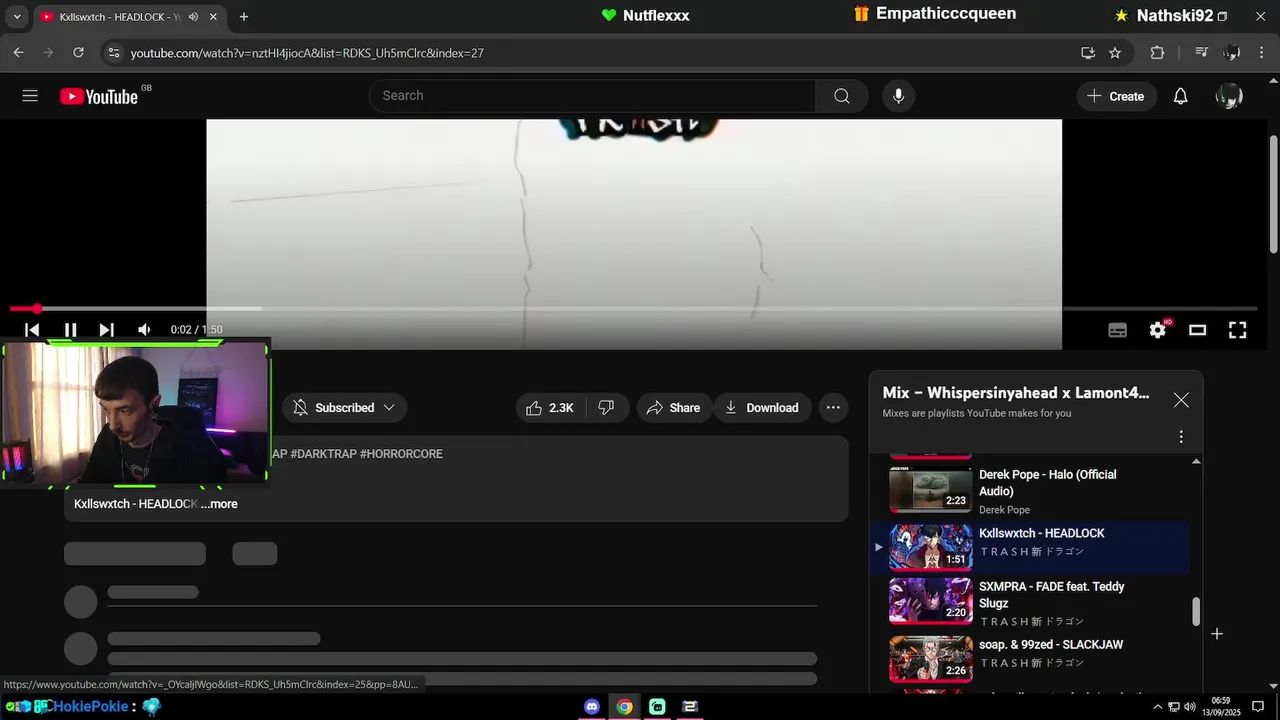Open the media control icon in toolbar
The image size is (1280, 720).
1202,53
